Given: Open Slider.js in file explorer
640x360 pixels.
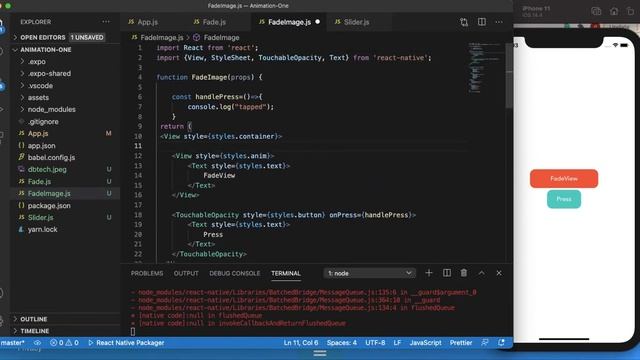Looking at the screenshot, I should (x=40, y=218).
